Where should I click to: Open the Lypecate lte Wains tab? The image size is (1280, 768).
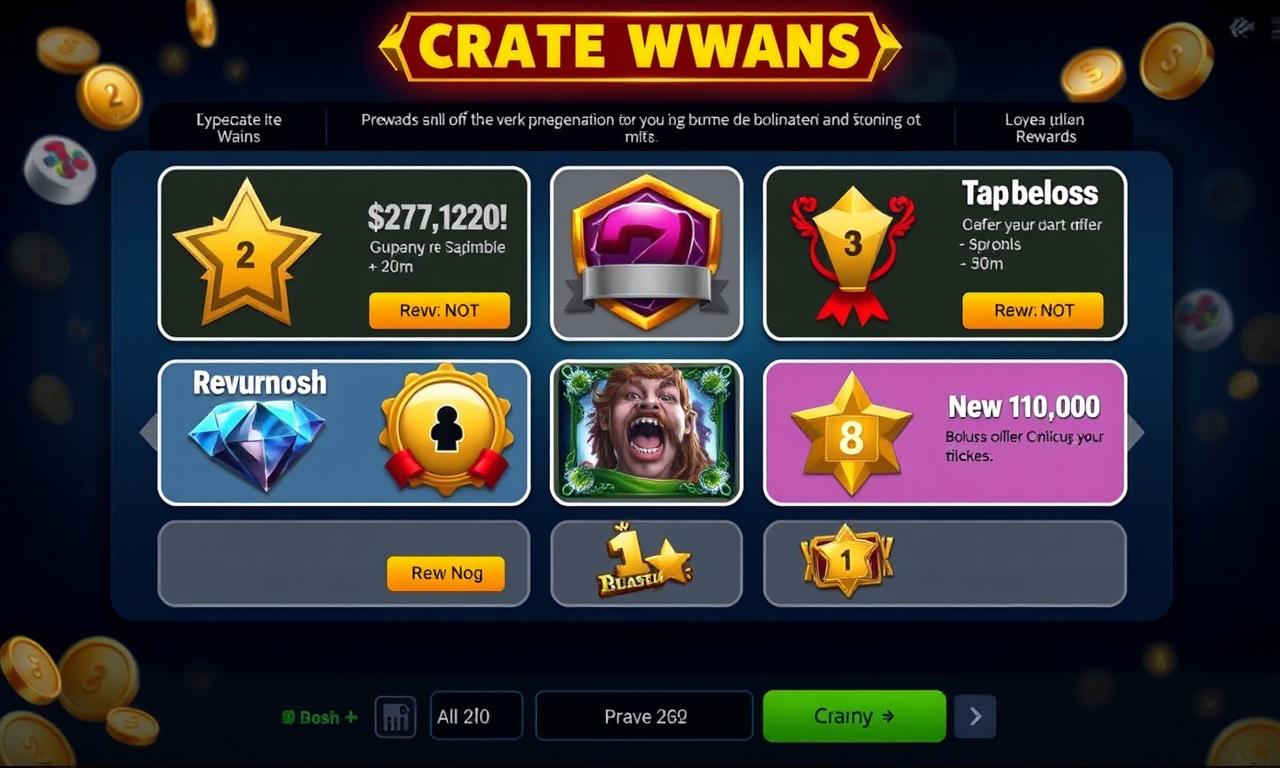239,128
